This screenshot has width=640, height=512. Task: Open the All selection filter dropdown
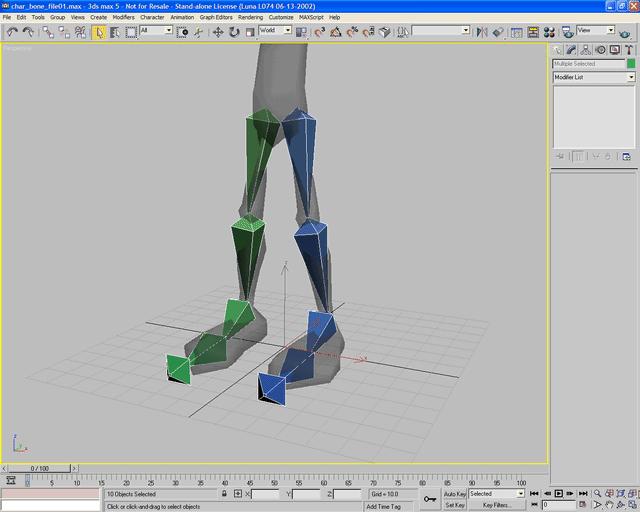point(155,31)
